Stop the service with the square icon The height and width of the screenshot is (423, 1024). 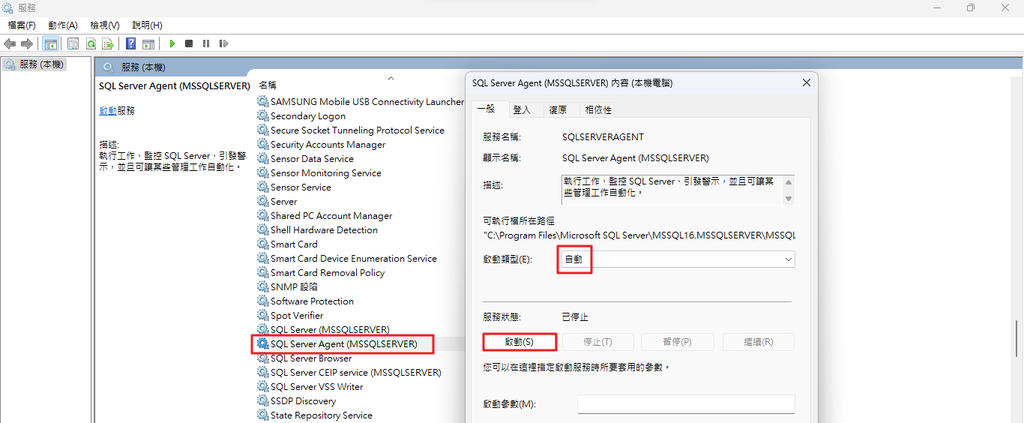click(x=189, y=44)
